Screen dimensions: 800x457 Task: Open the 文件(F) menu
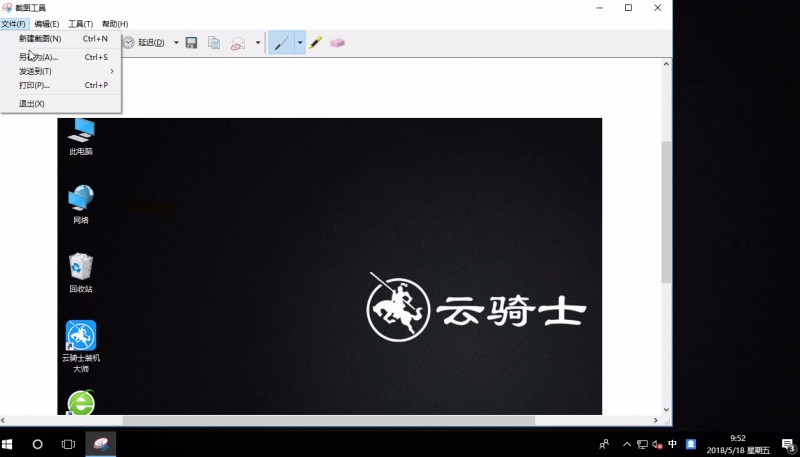(x=13, y=24)
